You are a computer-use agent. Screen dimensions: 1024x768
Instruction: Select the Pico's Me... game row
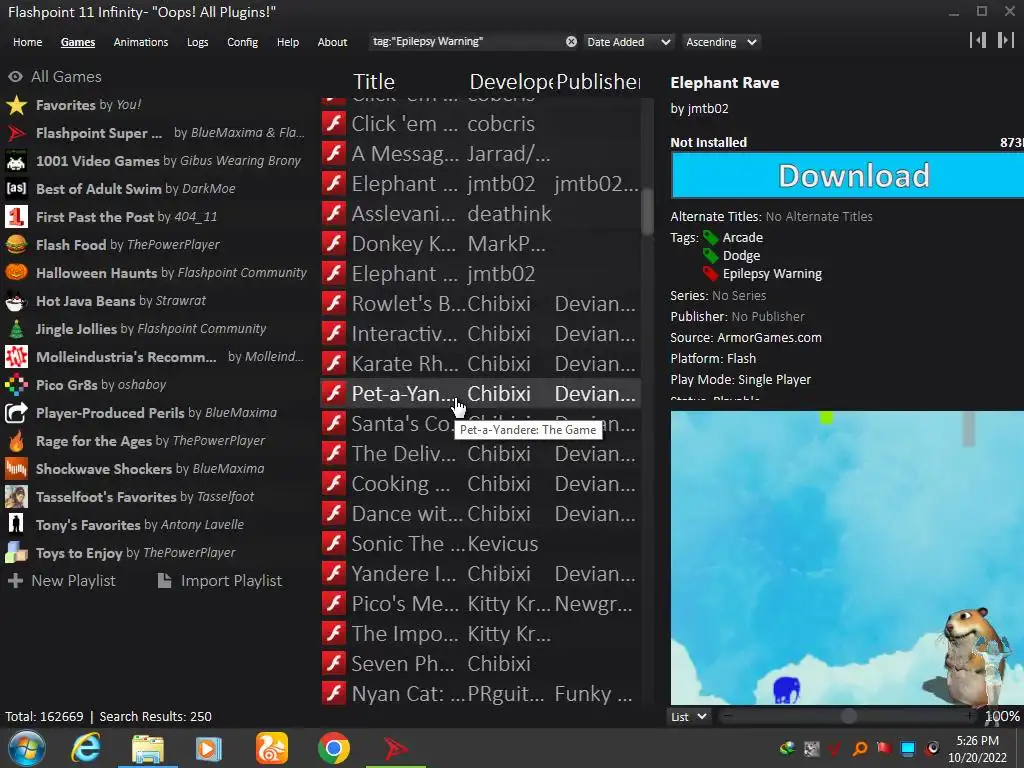481,603
